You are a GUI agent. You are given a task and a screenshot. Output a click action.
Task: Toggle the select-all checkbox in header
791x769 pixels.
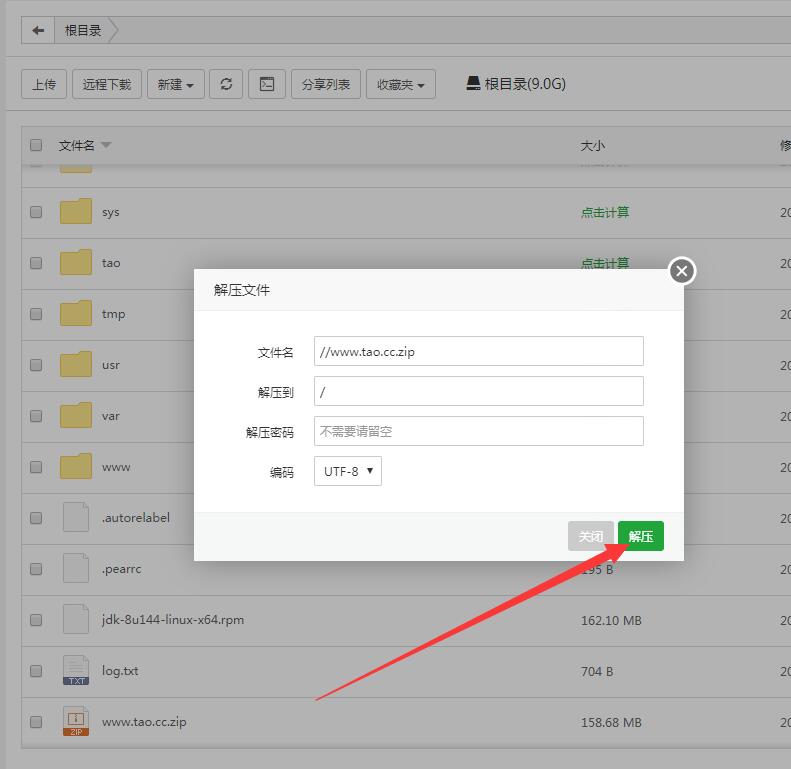click(x=36, y=145)
